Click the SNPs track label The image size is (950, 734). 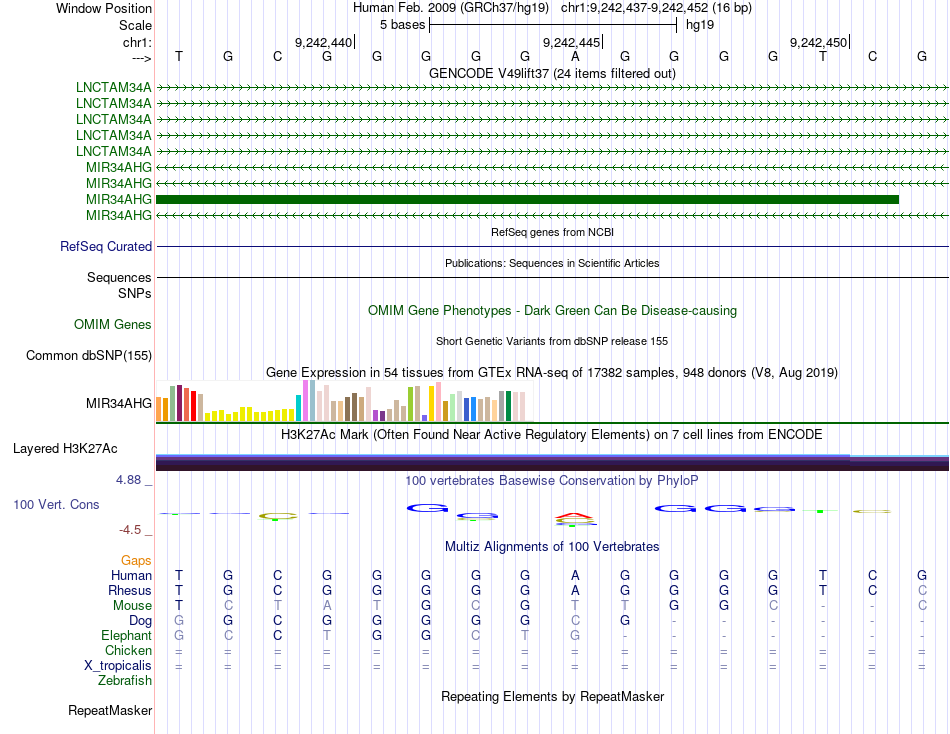pos(135,293)
